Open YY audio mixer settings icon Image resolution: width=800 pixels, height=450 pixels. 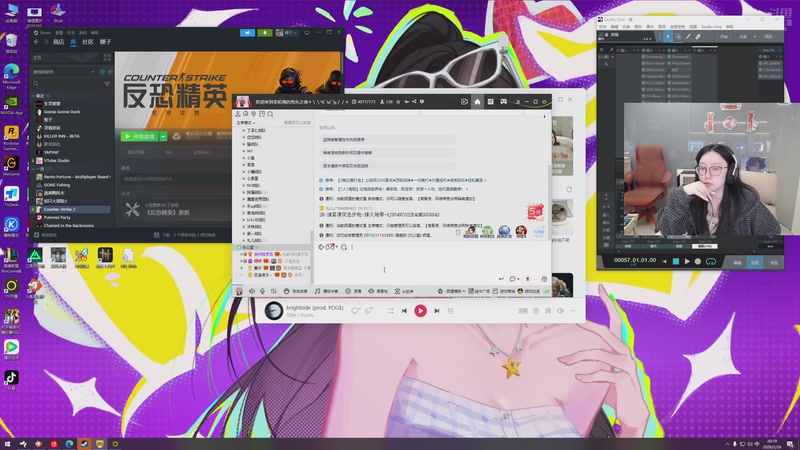(273, 291)
